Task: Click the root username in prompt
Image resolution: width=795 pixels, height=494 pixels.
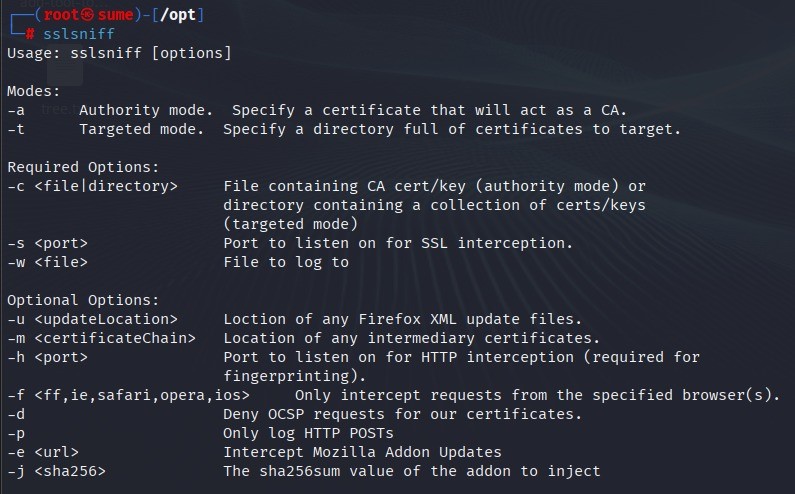Action: (61, 15)
